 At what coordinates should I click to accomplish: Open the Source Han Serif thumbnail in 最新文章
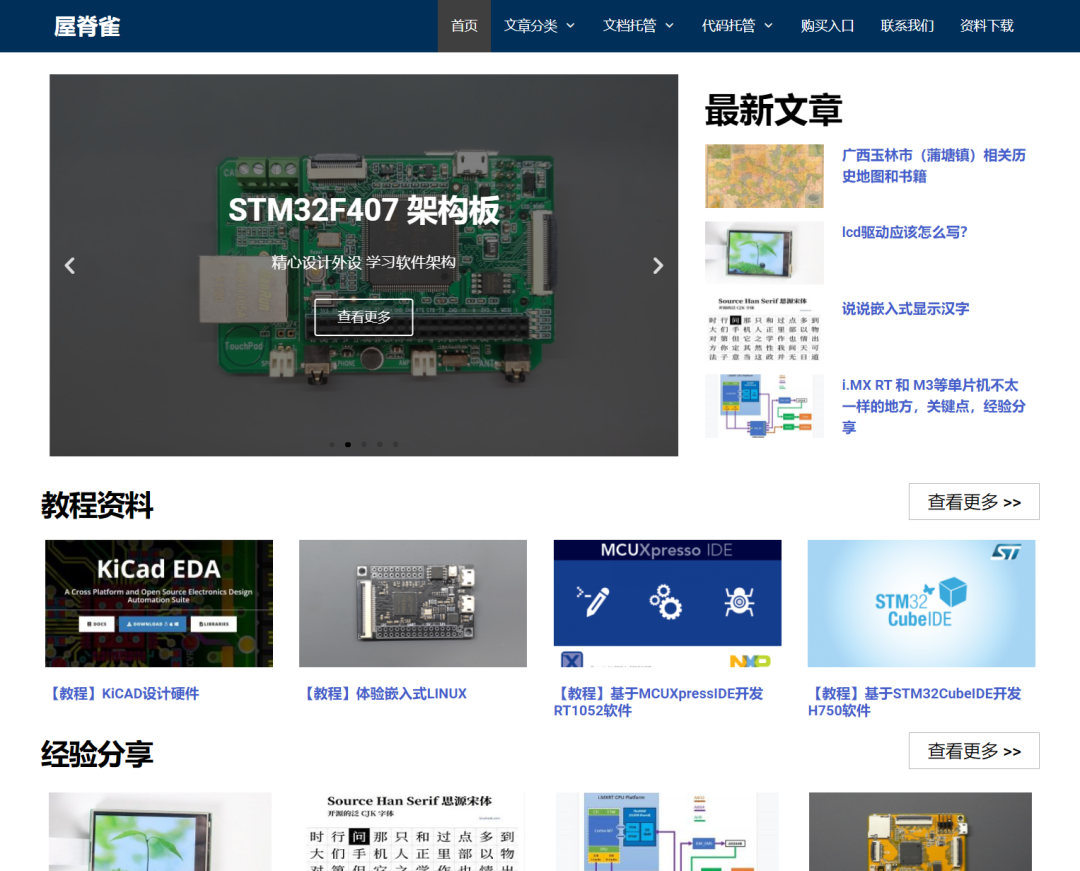765,329
